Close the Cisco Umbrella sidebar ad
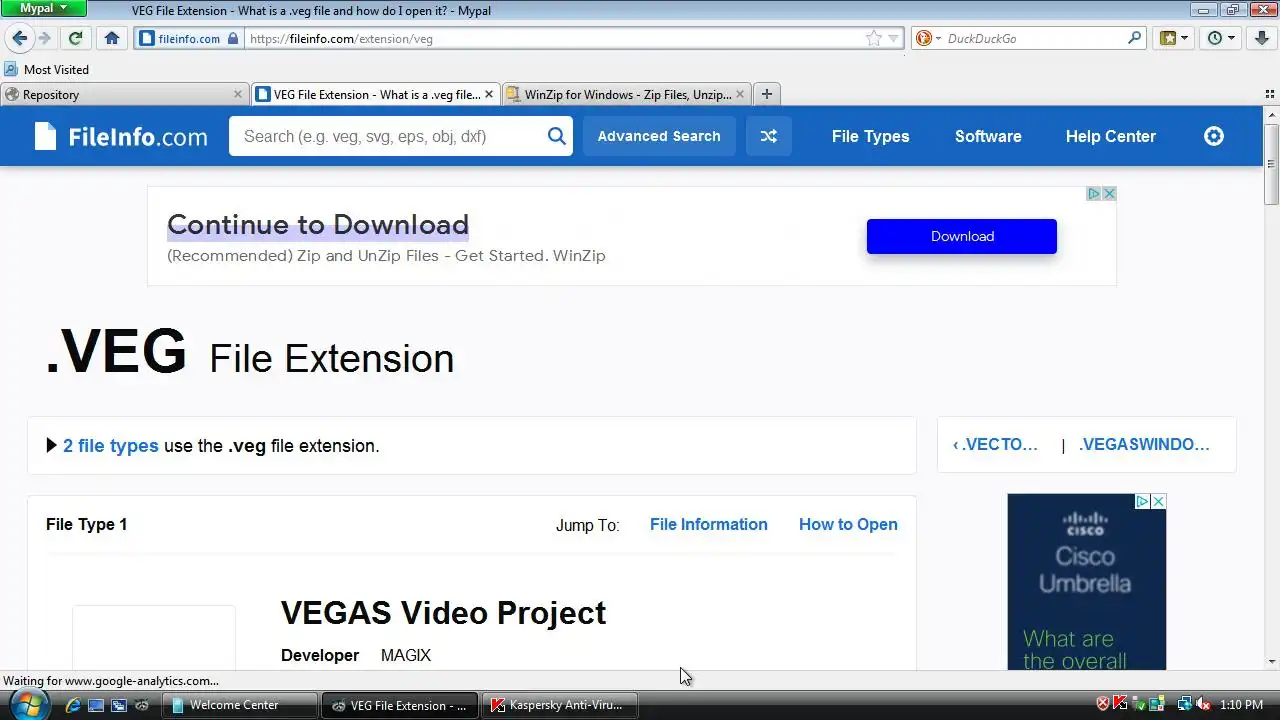 [x=1158, y=502]
